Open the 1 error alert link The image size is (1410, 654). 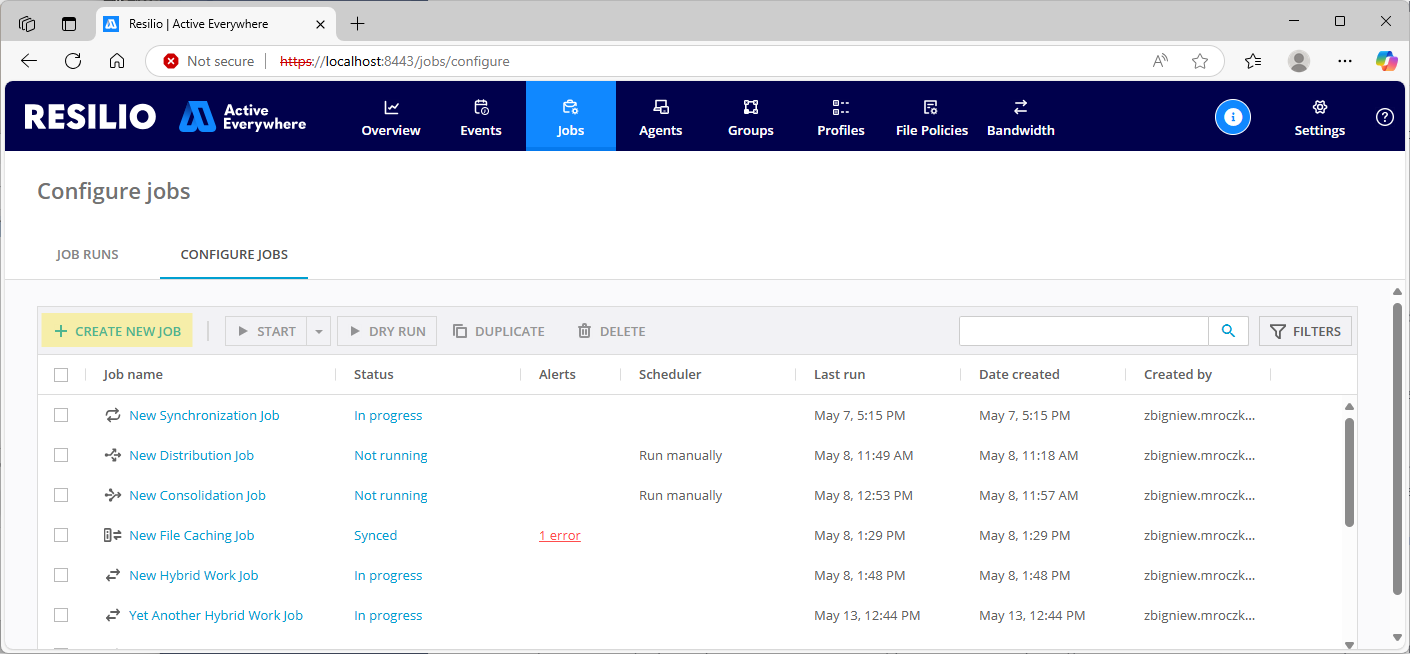pyautogui.click(x=559, y=536)
